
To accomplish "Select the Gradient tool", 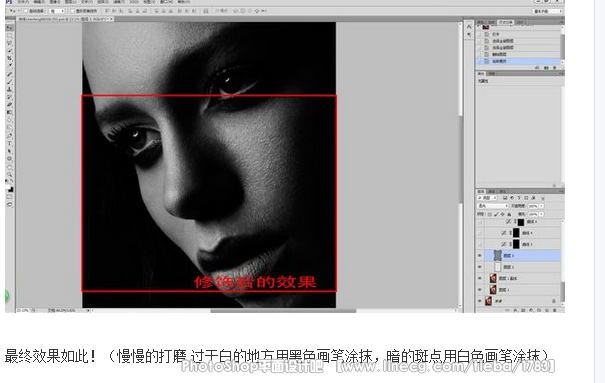I will click(x=9, y=112).
